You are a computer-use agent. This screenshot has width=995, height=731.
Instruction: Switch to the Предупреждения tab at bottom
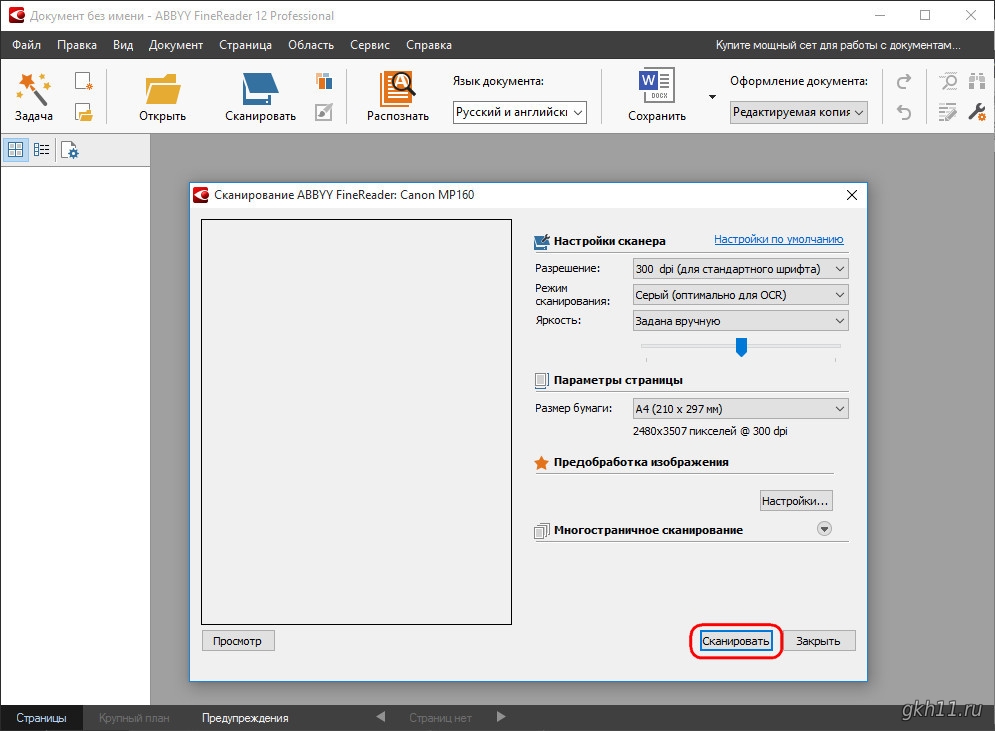click(245, 718)
